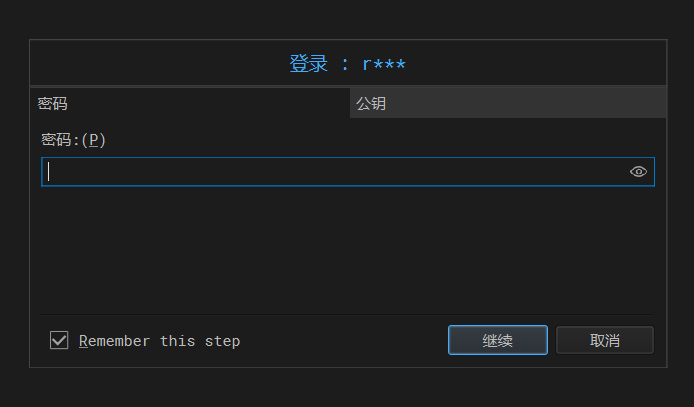Confirm login with the 继续 button
Viewport: 694px width, 407px height.
tap(498, 340)
